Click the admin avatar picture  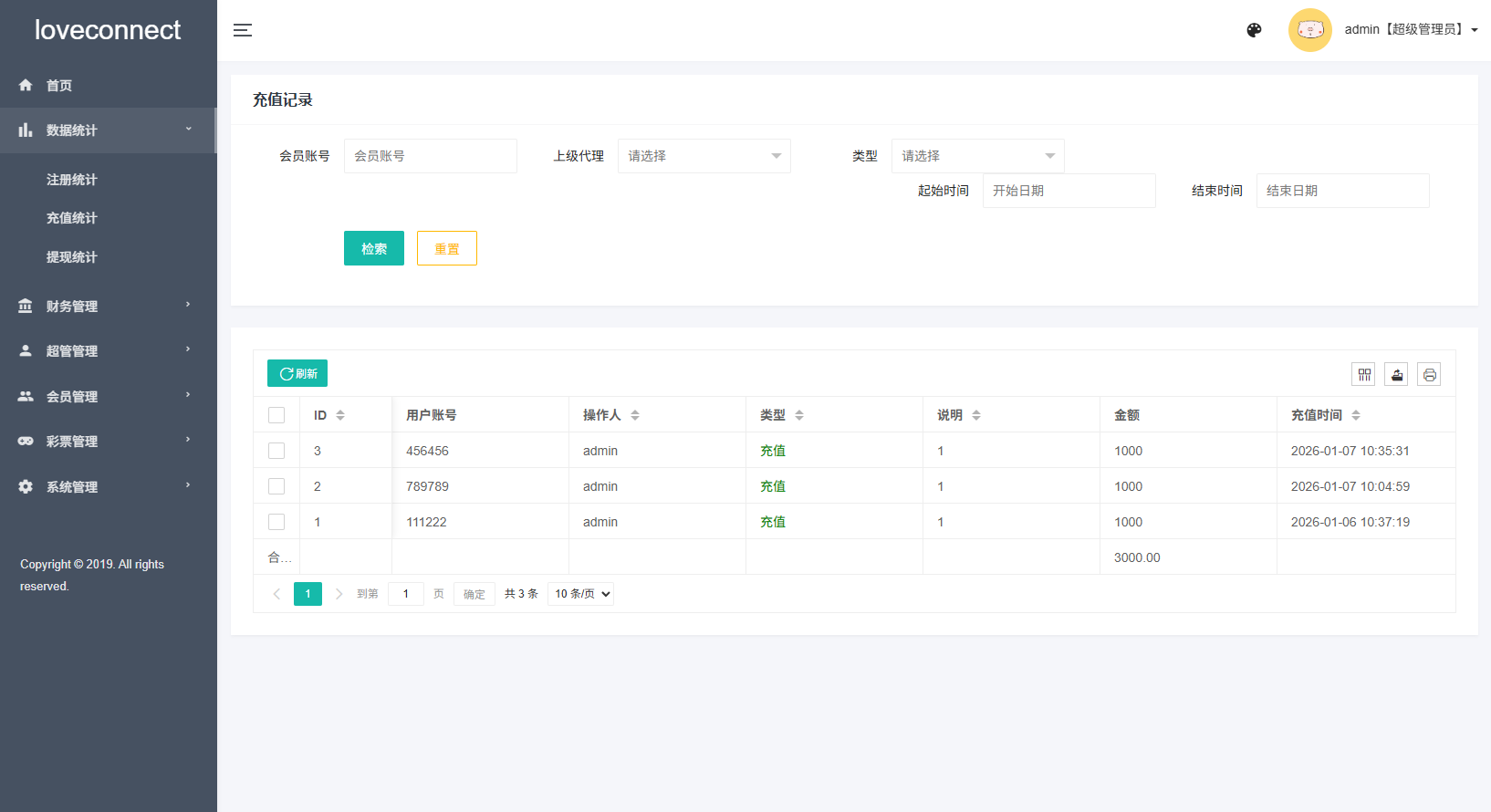pos(1309,30)
